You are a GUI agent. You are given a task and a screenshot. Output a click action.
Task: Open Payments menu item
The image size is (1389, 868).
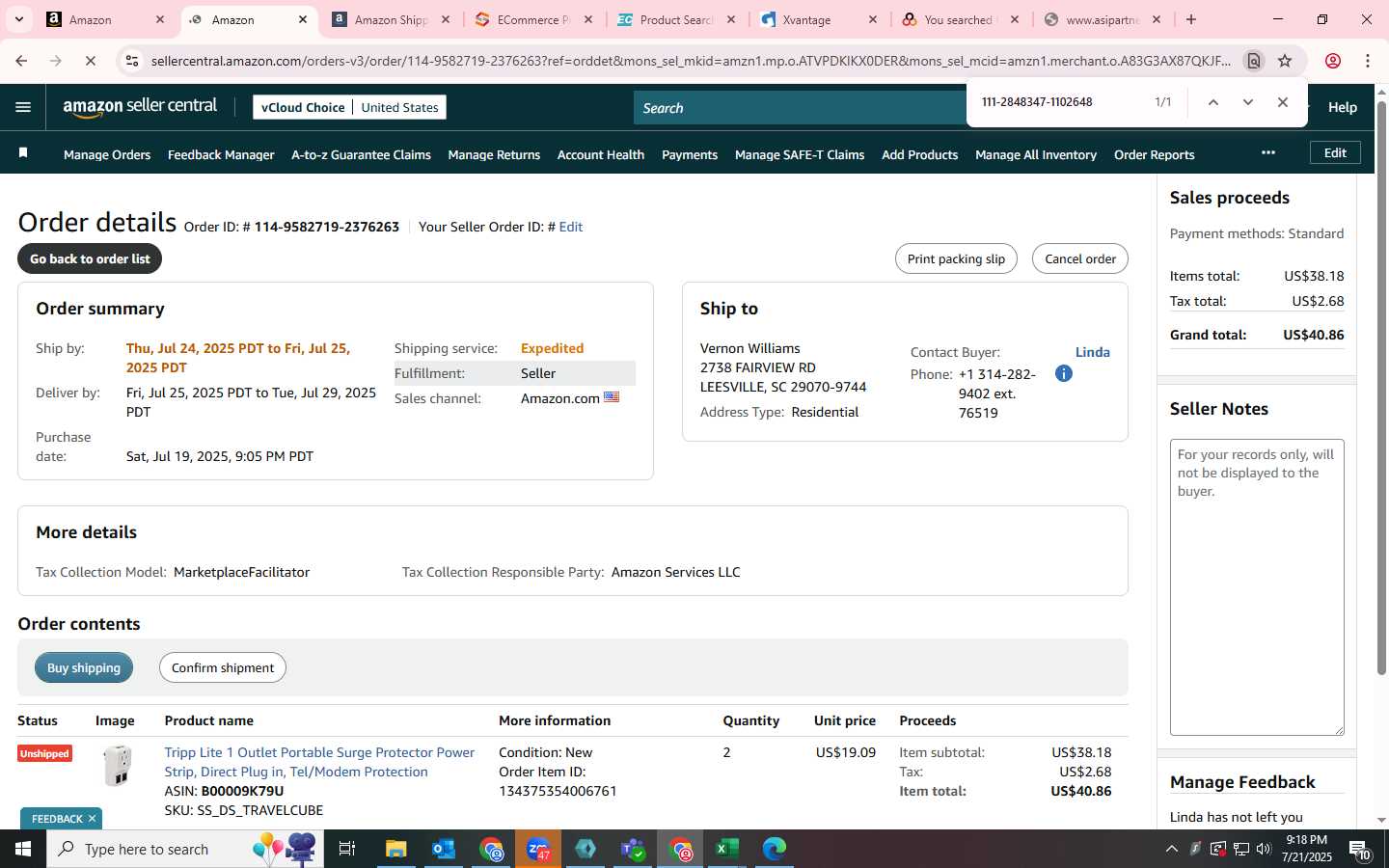pyautogui.click(x=690, y=154)
